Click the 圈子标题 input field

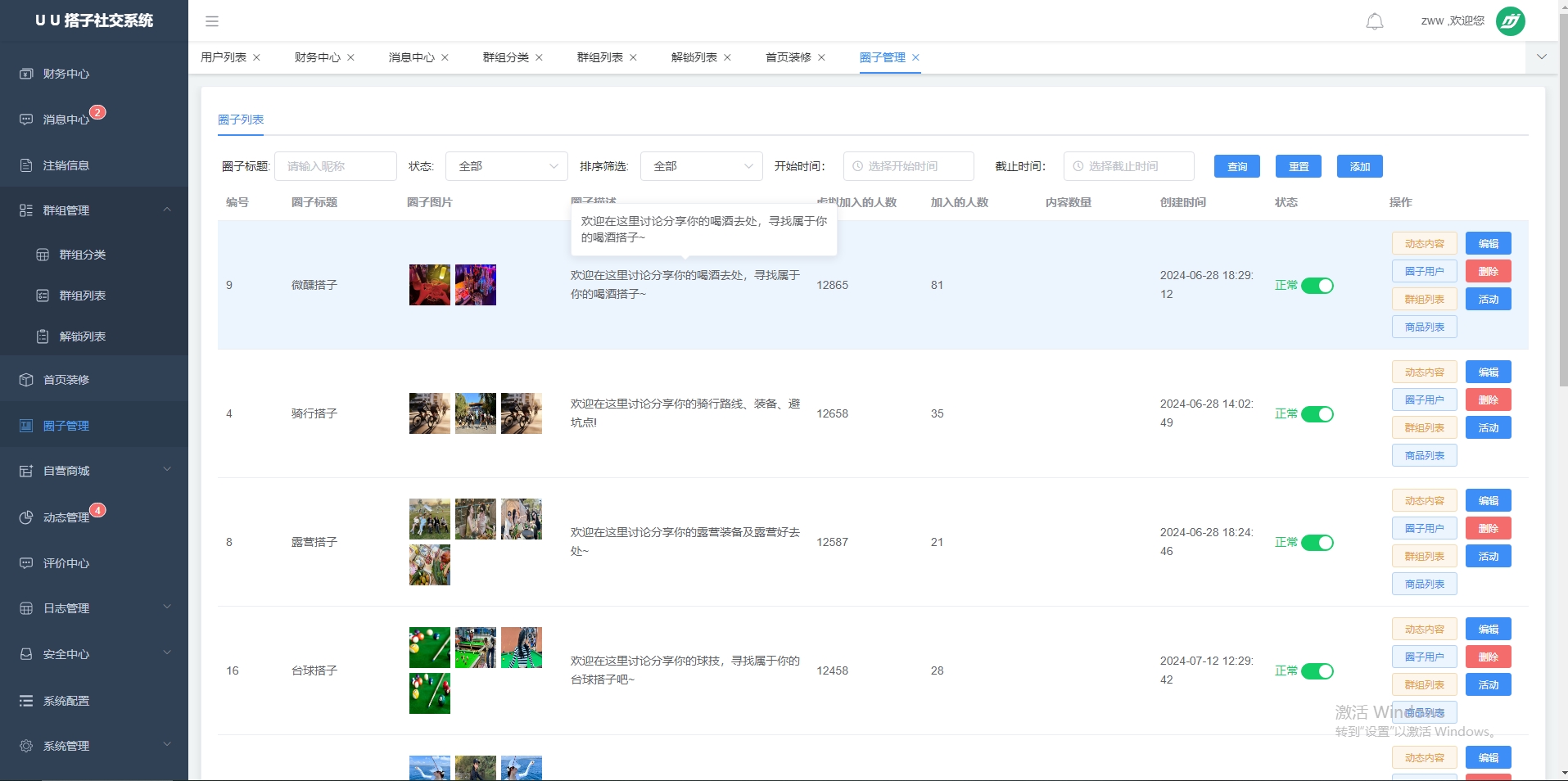336,166
